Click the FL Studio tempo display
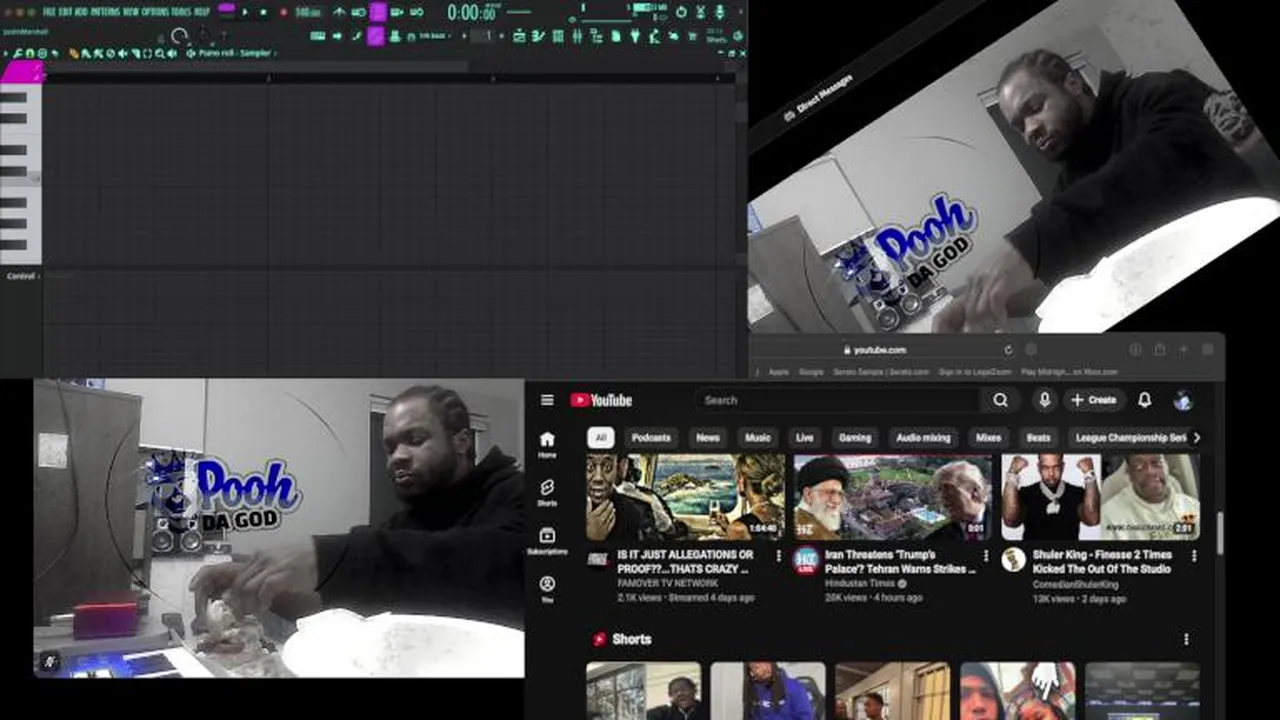The width and height of the screenshot is (1280, 720). [307, 12]
